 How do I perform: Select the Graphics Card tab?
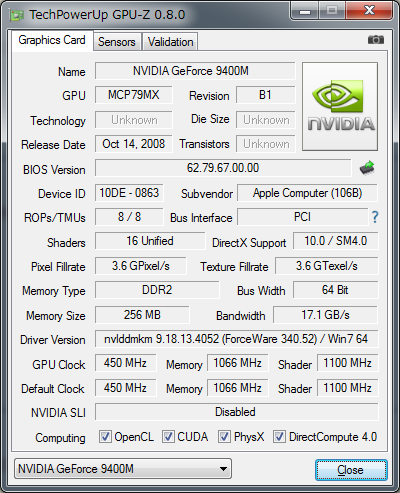click(x=52, y=40)
